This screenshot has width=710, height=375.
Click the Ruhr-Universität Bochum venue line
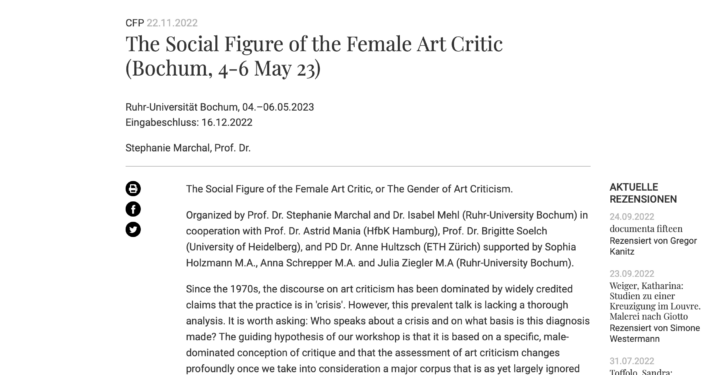[x=220, y=107]
